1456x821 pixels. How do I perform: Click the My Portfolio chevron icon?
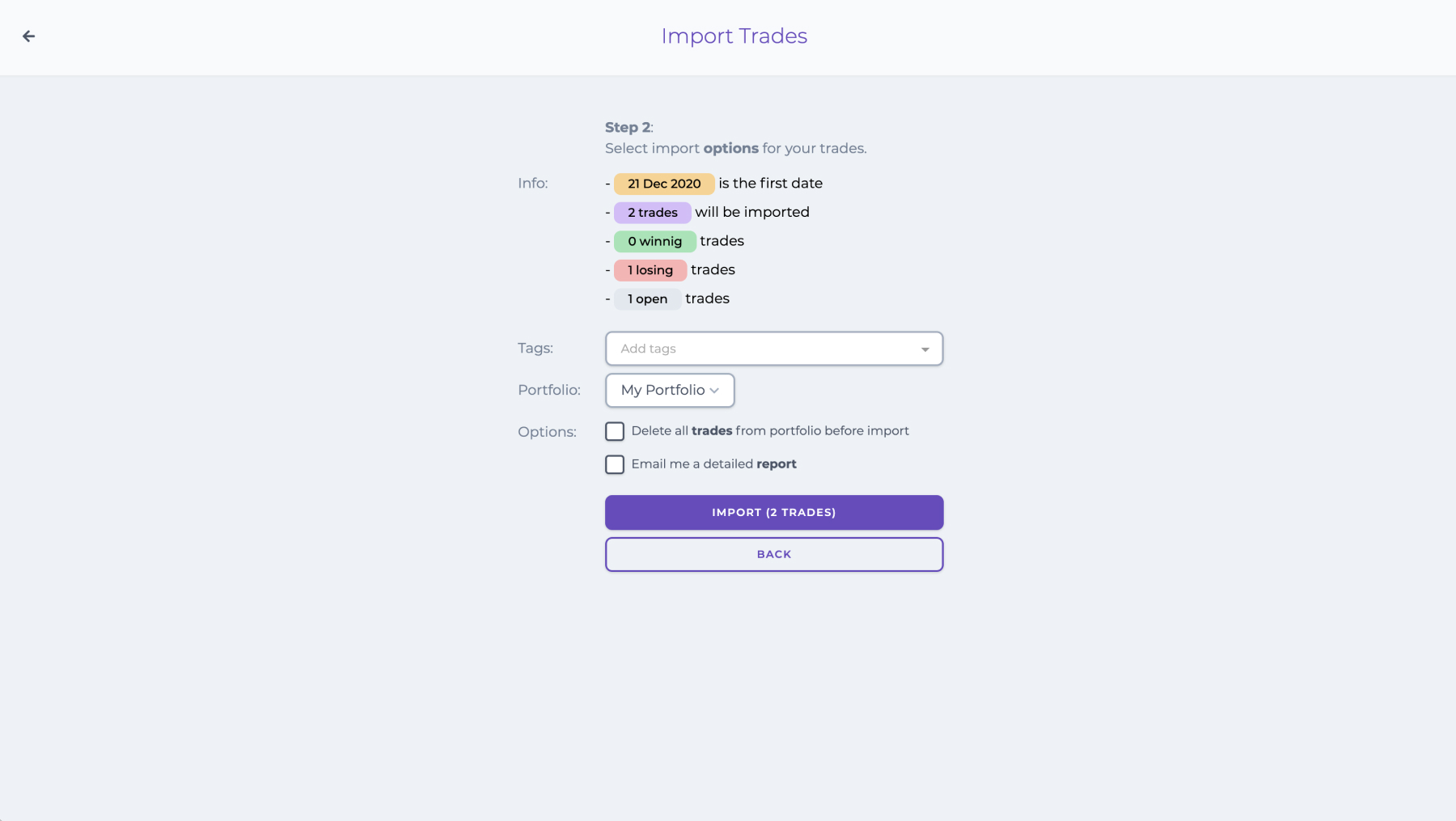click(x=714, y=391)
